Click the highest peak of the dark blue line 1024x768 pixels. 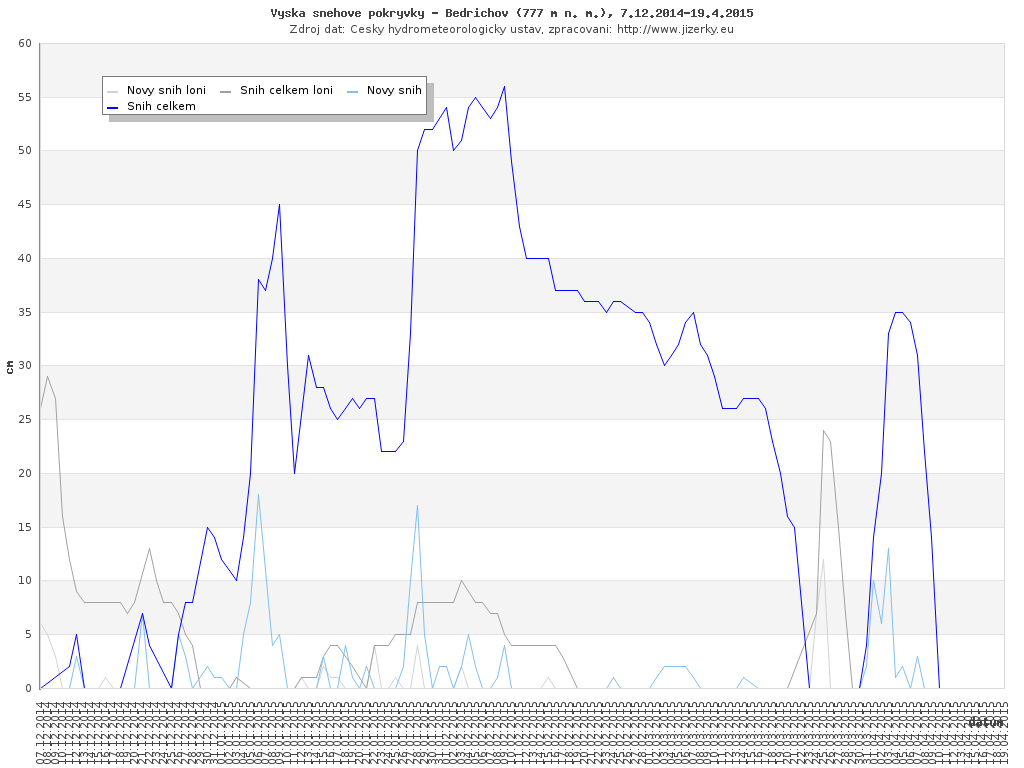504,87
